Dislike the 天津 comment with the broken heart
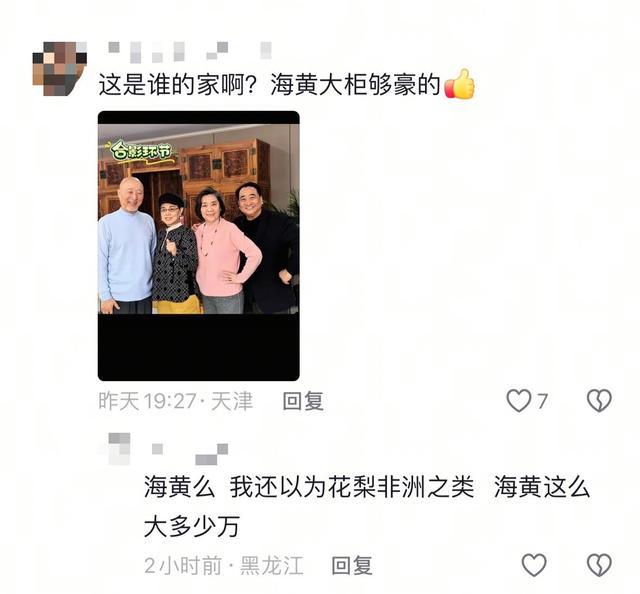This screenshot has height=594, width=640. pos(599,400)
